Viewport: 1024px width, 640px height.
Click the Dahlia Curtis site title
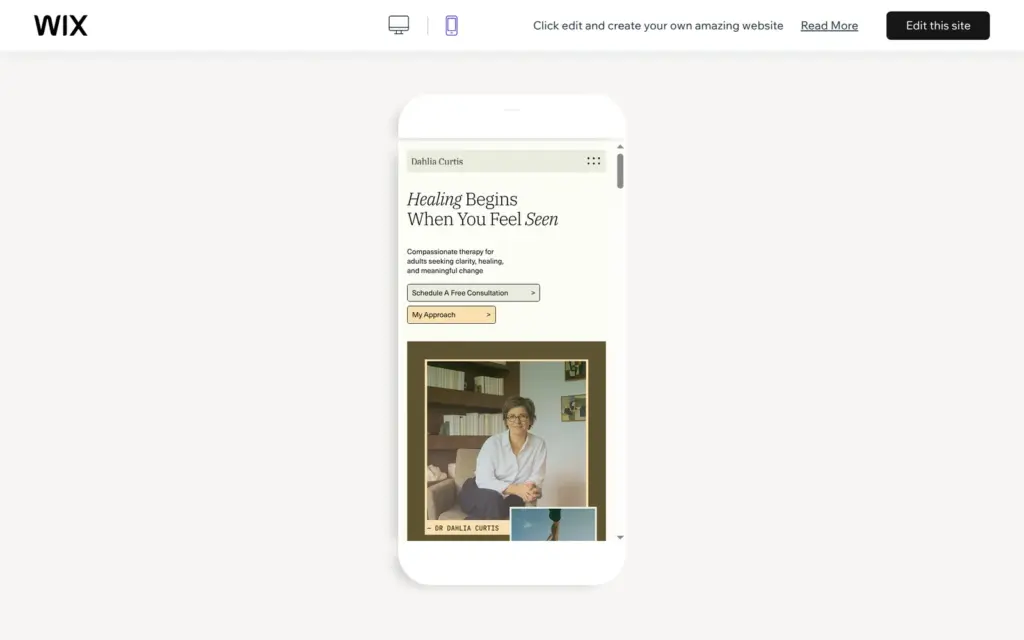click(x=437, y=161)
